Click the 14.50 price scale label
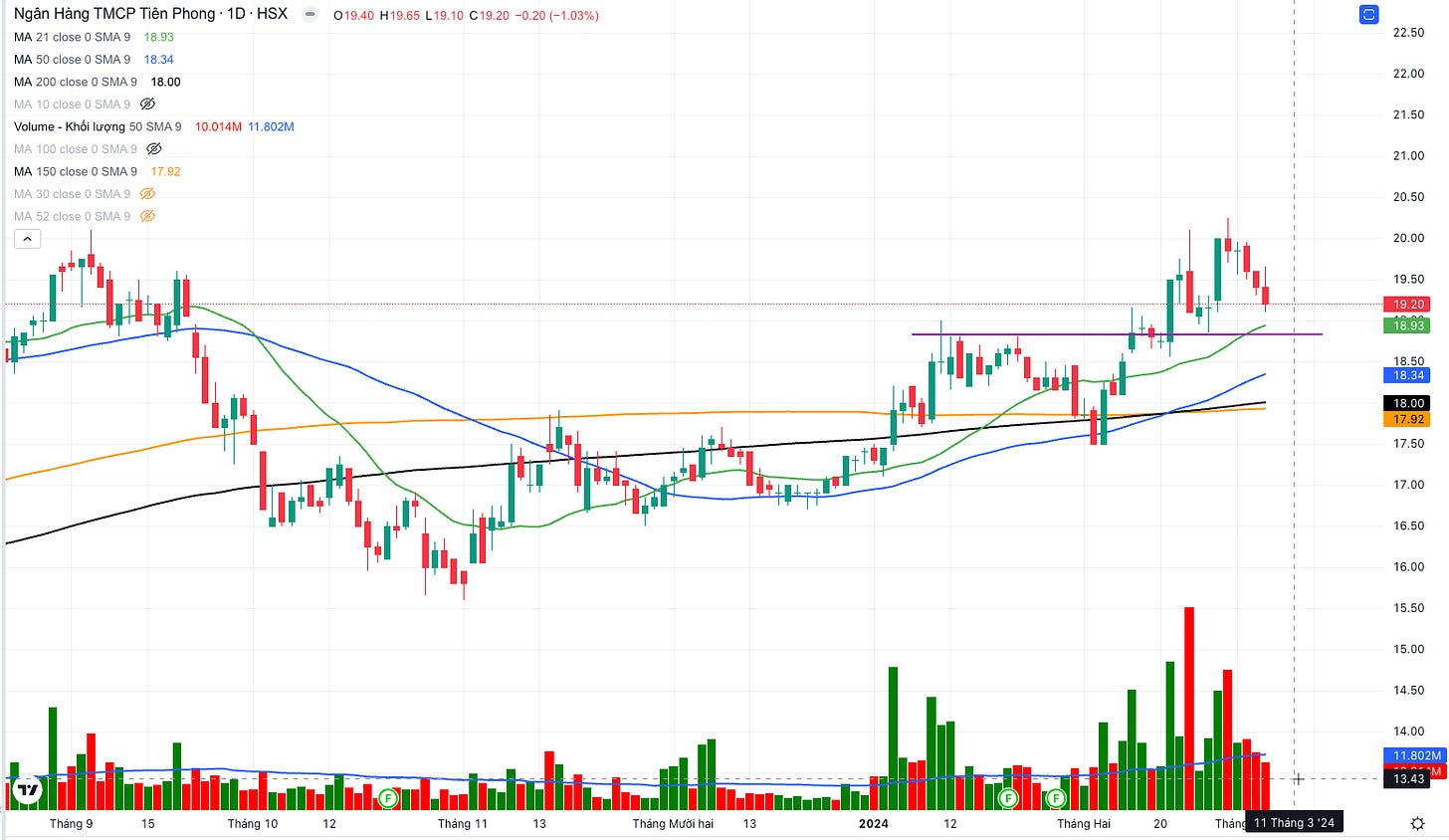The image size is (1449, 840). [1408, 690]
